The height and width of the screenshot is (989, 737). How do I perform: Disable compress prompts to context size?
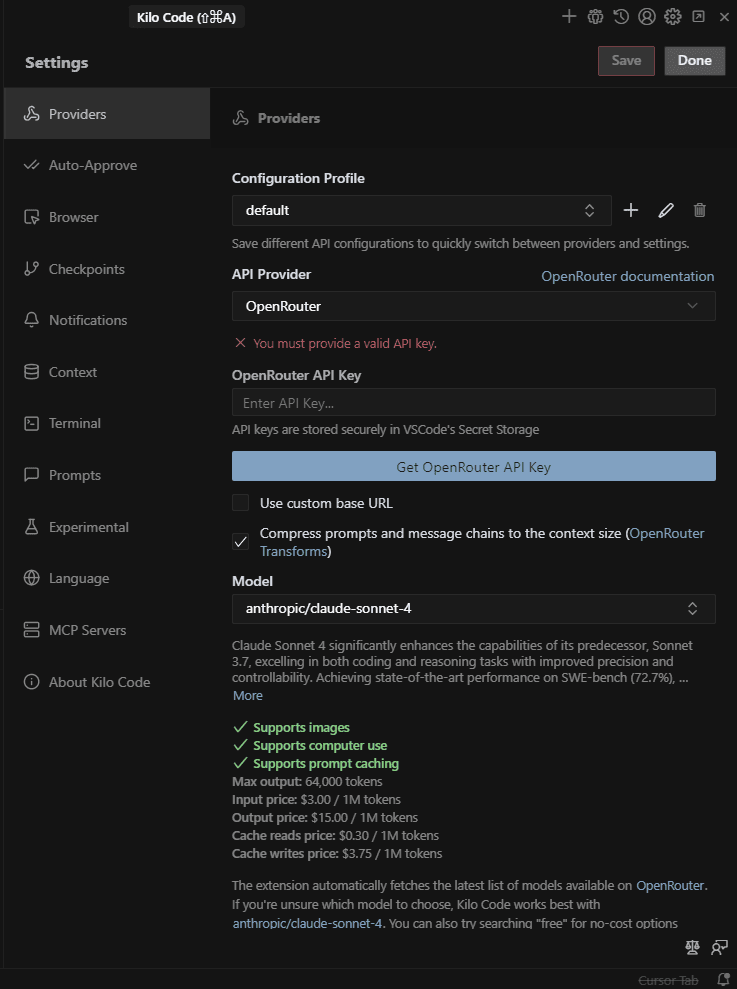click(x=240, y=541)
